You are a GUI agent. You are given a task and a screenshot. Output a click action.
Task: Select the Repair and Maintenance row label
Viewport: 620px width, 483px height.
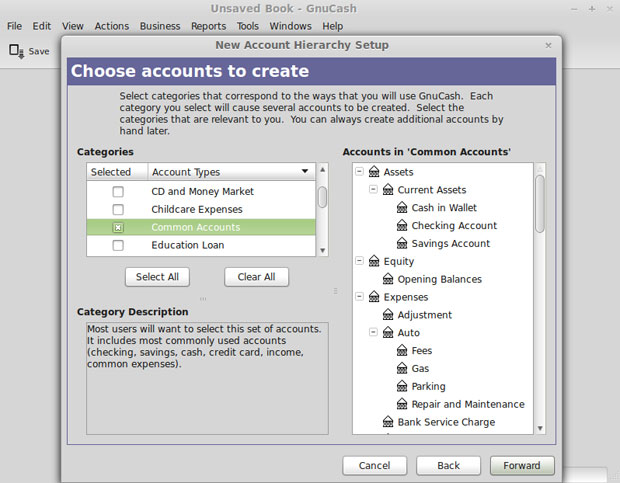pyautogui.click(x=468, y=404)
